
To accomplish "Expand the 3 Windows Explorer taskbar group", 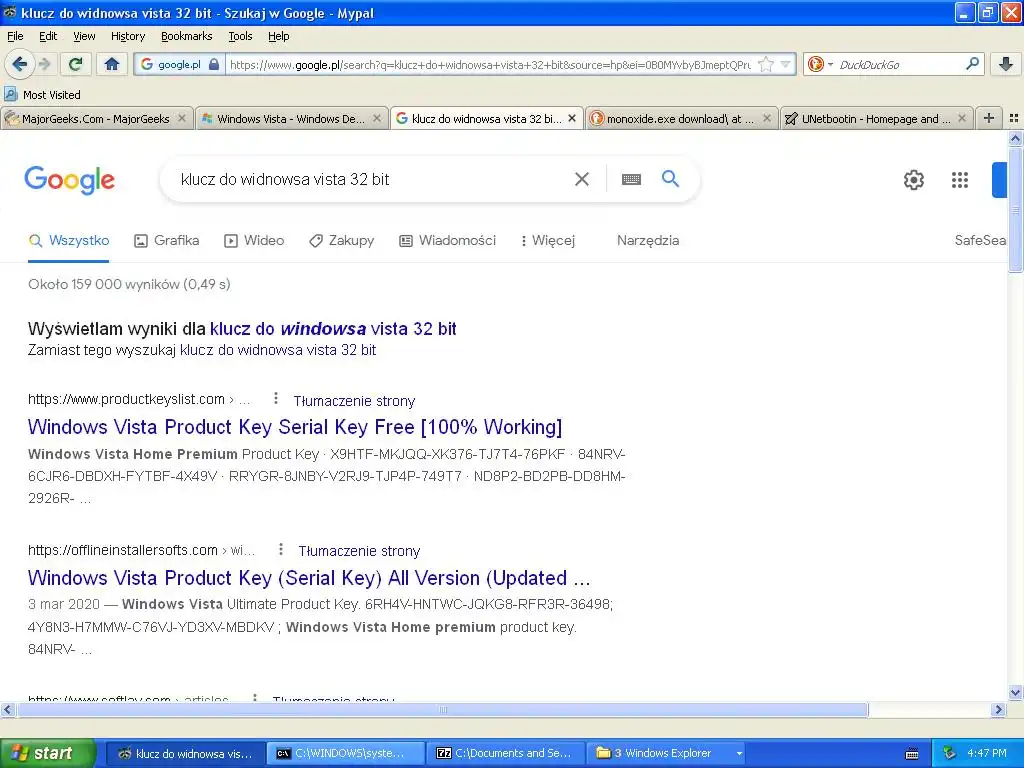I will pos(667,753).
